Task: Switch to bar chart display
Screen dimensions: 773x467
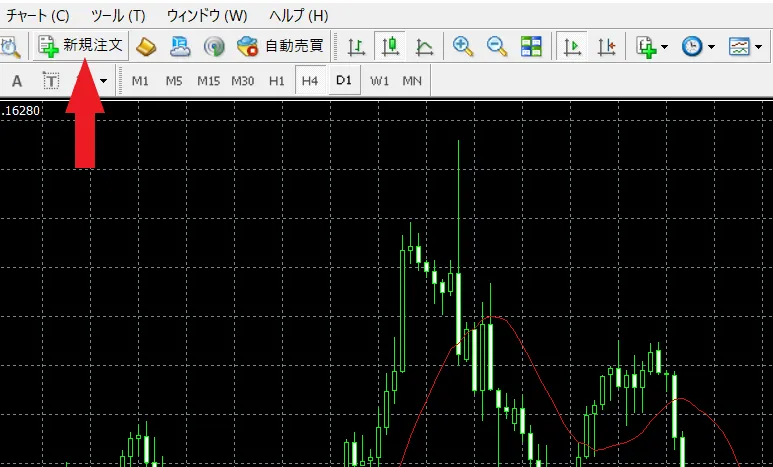Action: pyautogui.click(x=356, y=46)
